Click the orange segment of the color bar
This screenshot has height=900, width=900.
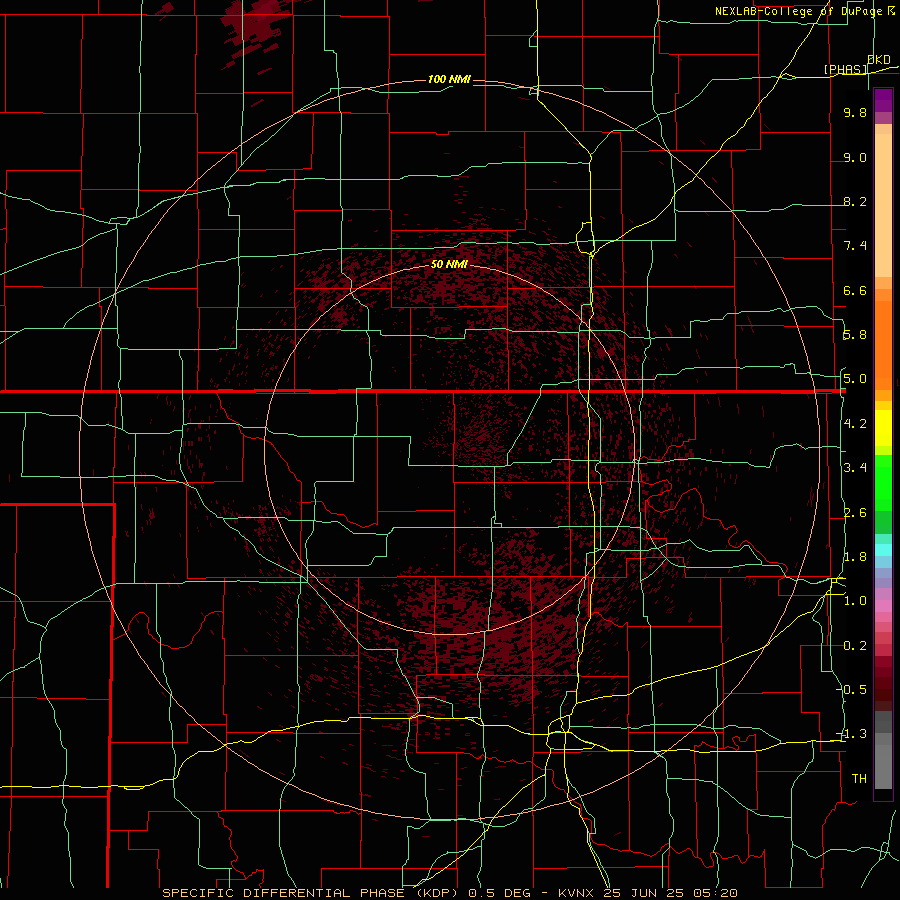[x=883, y=344]
